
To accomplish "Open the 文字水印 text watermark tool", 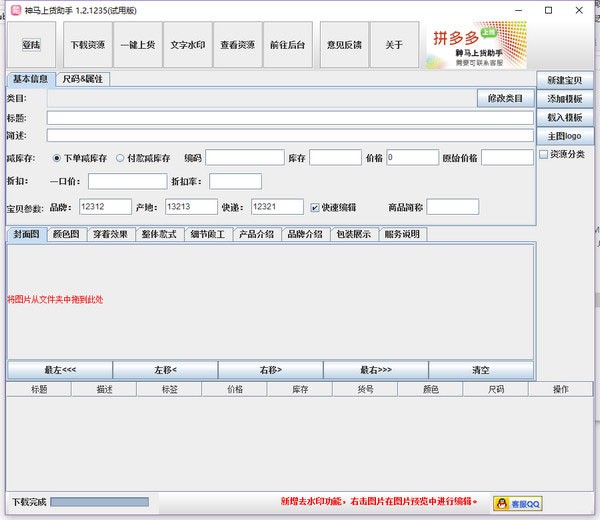I will coord(188,45).
